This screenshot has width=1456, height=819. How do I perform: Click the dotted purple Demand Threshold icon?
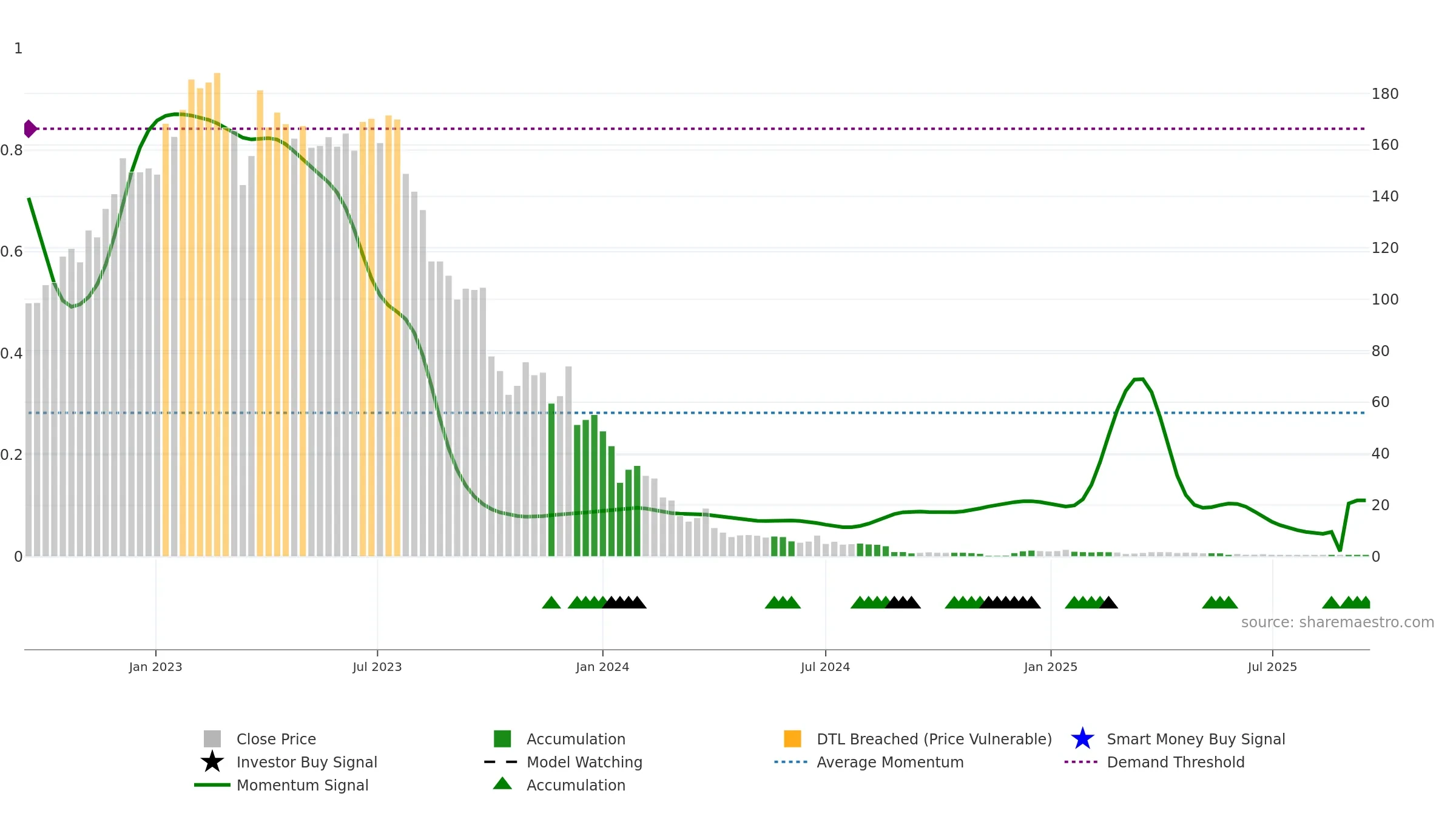(1081, 761)
